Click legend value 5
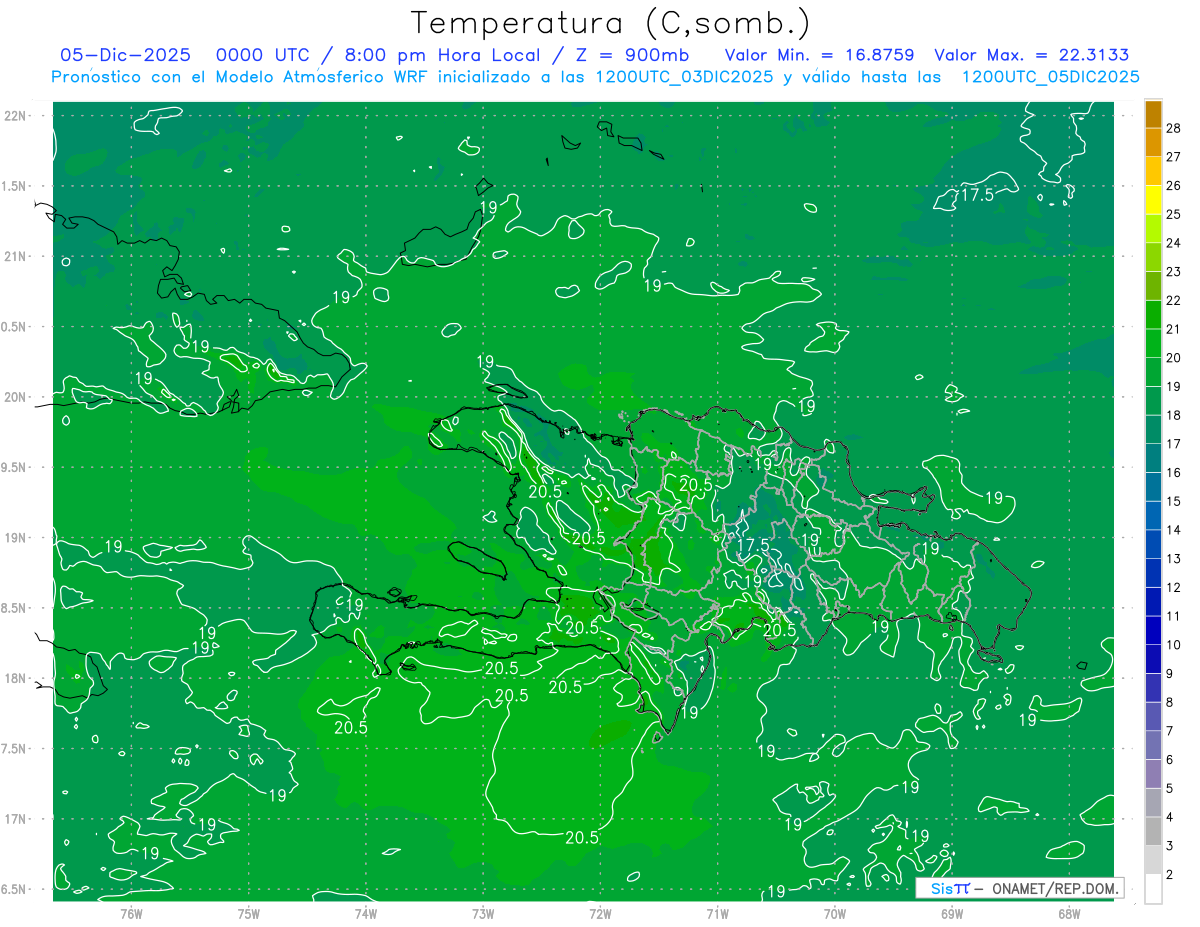 click(1170, 789)
